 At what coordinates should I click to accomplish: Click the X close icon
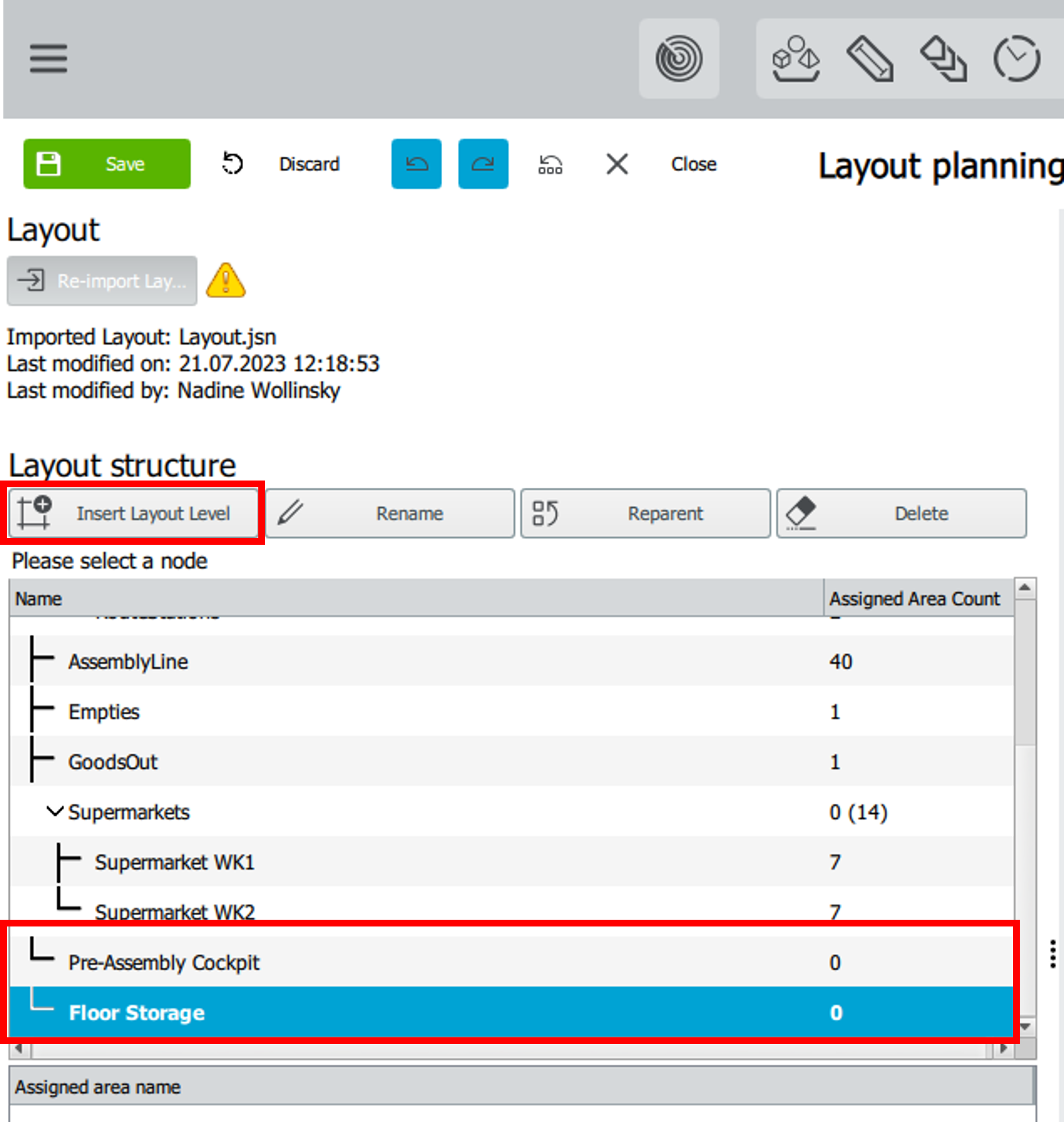[x=617, y=164]
